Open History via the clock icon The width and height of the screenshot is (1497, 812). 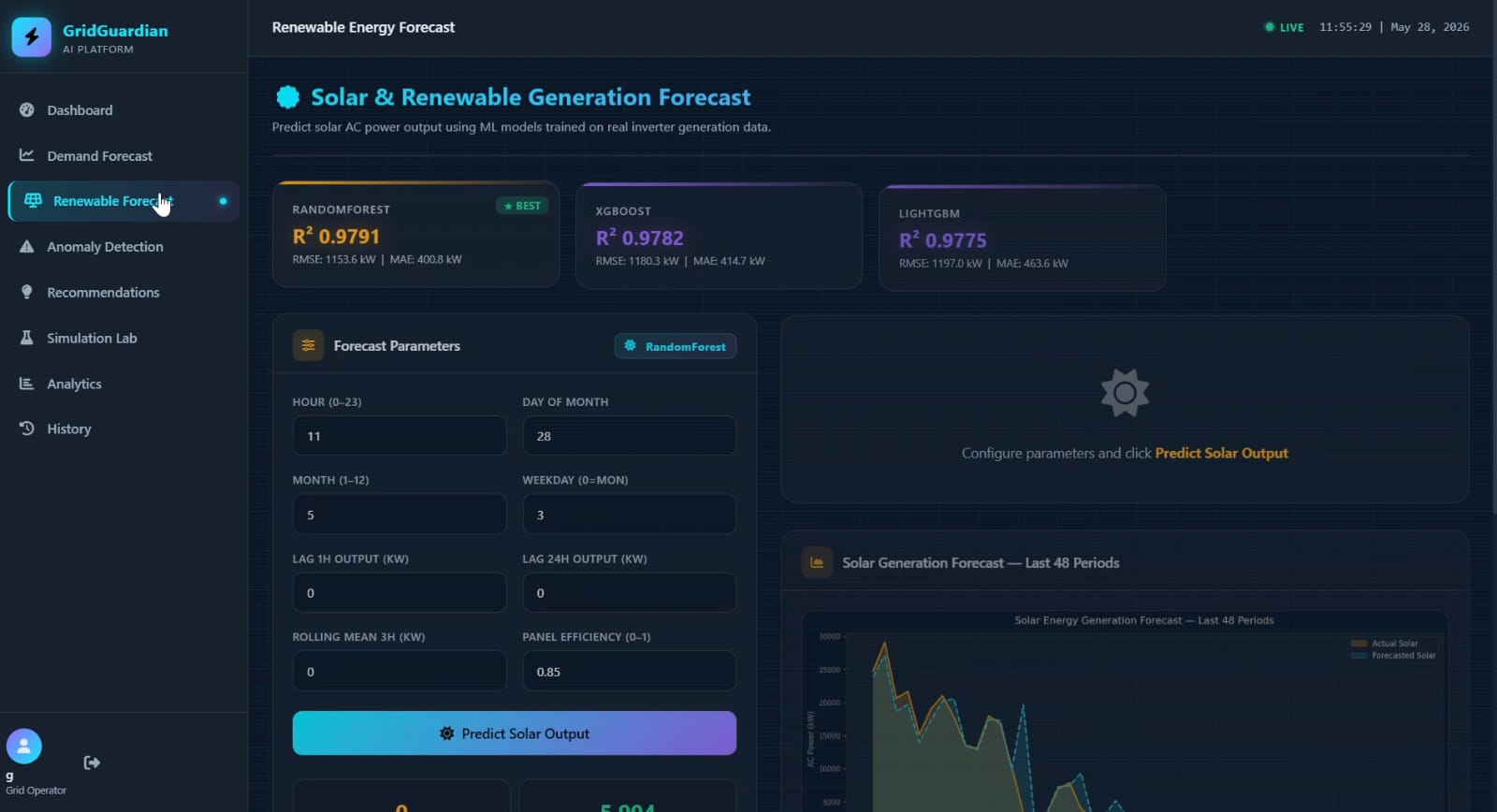point(27,428)
